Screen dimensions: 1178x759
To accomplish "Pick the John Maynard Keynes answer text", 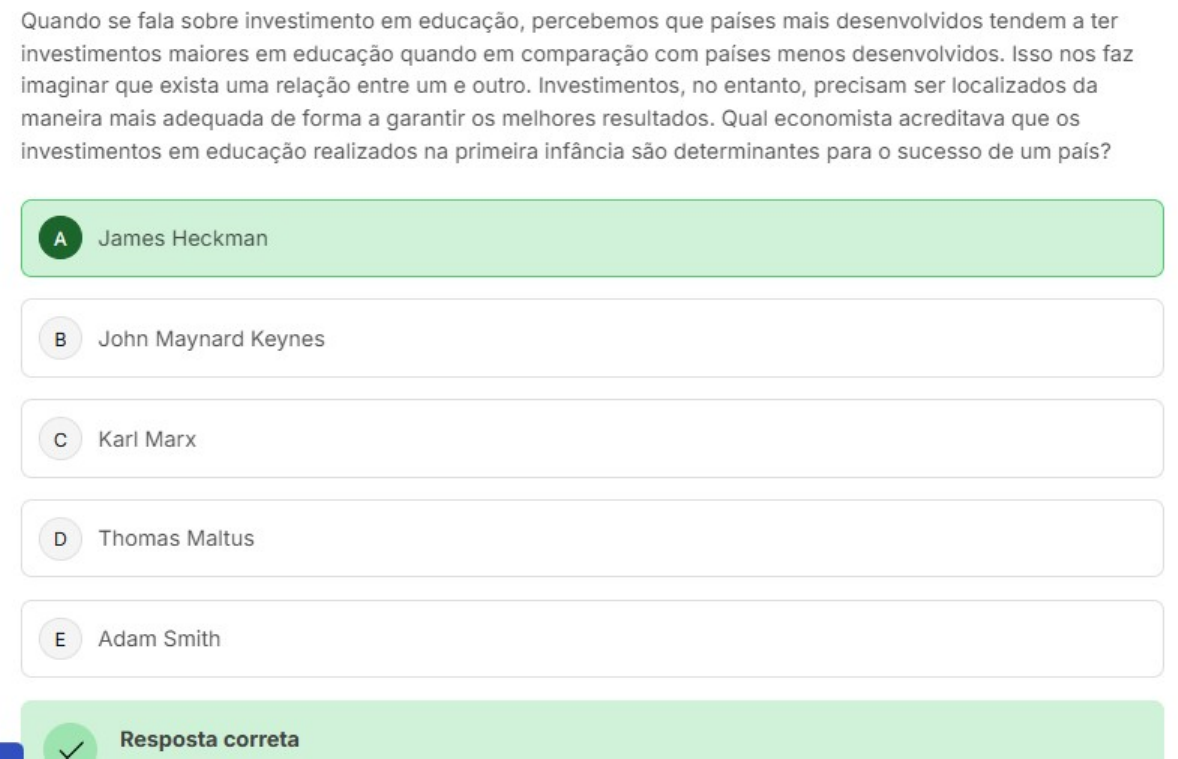I will [x=211, y=339].
